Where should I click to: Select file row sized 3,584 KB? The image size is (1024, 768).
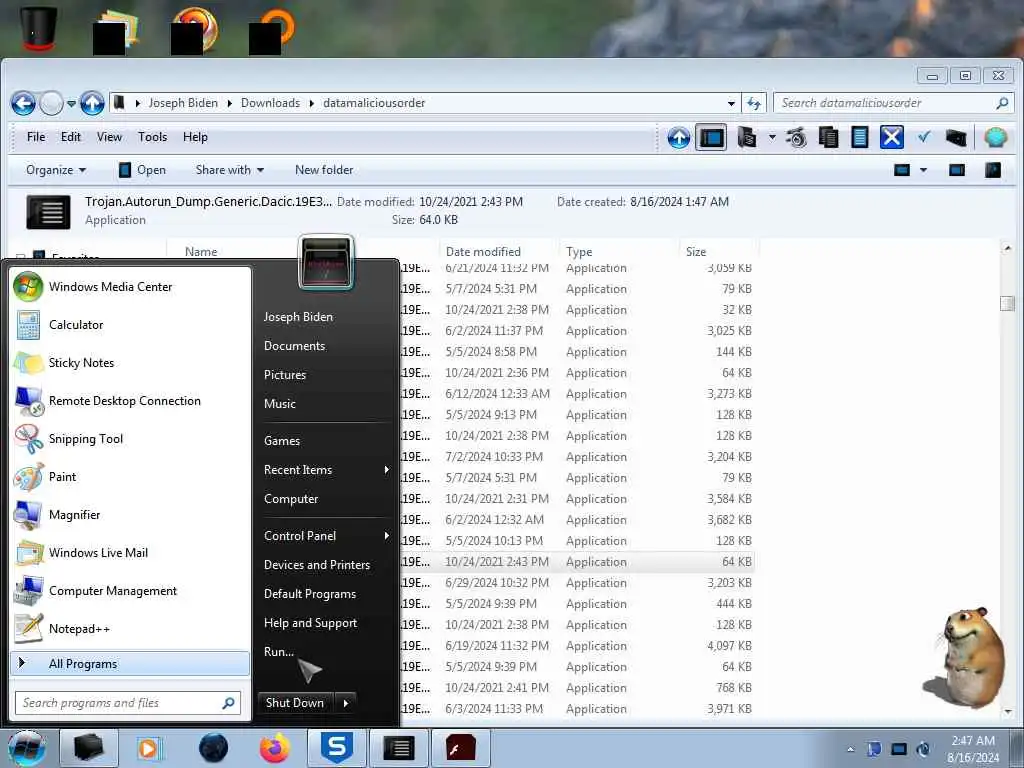click(x=578, y=499)
